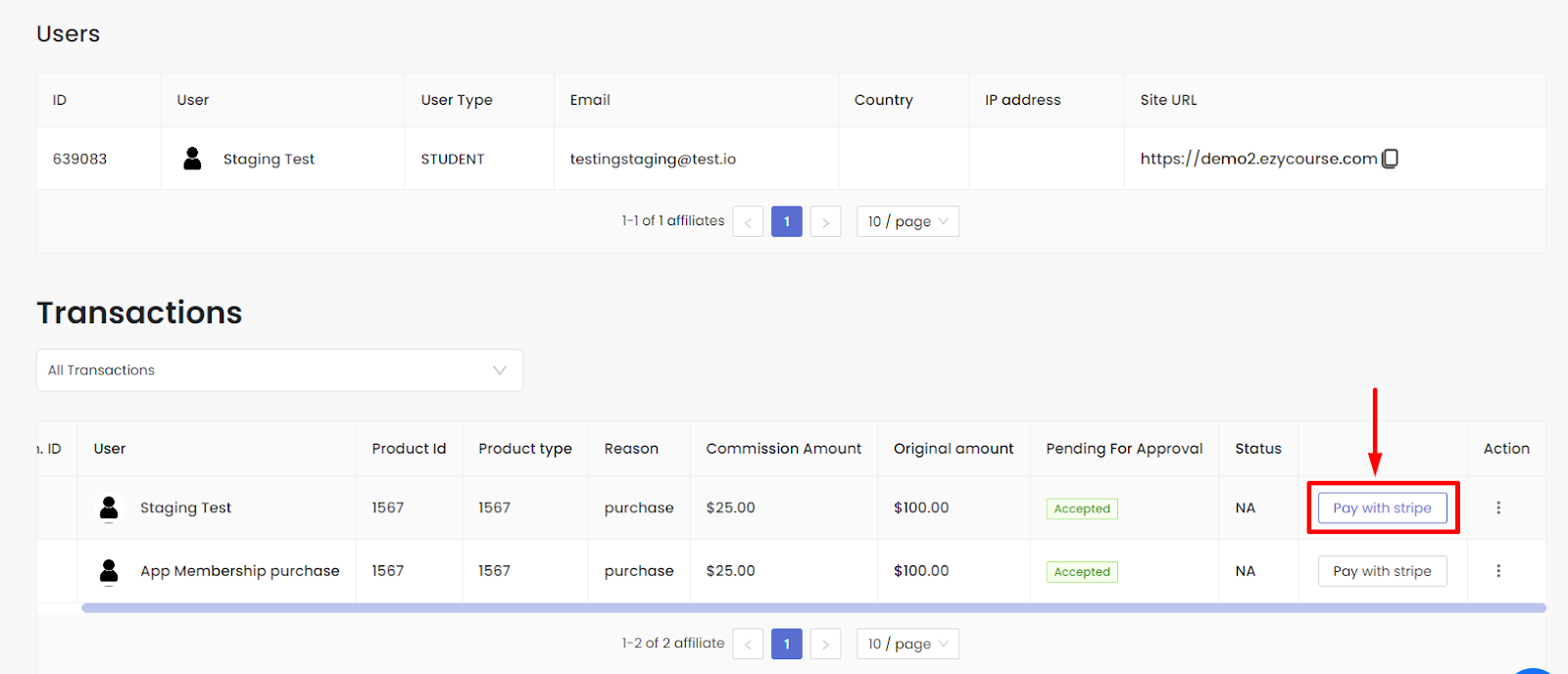This screenshot has width=1568, height=674.
Task: Click $25.00 commission in App Membership purchase row
Action: 731,571
